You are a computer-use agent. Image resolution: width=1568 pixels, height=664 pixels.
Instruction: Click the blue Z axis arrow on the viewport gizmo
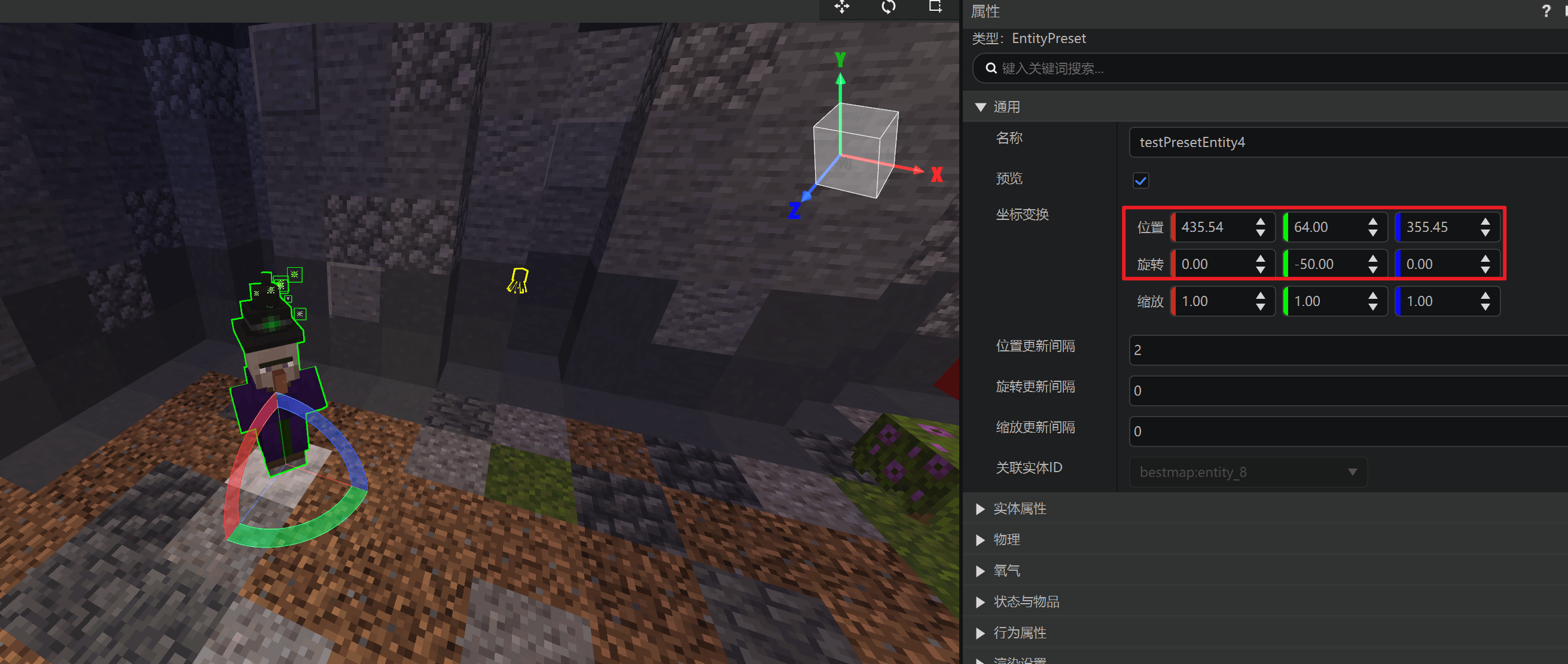pos(807,195)
